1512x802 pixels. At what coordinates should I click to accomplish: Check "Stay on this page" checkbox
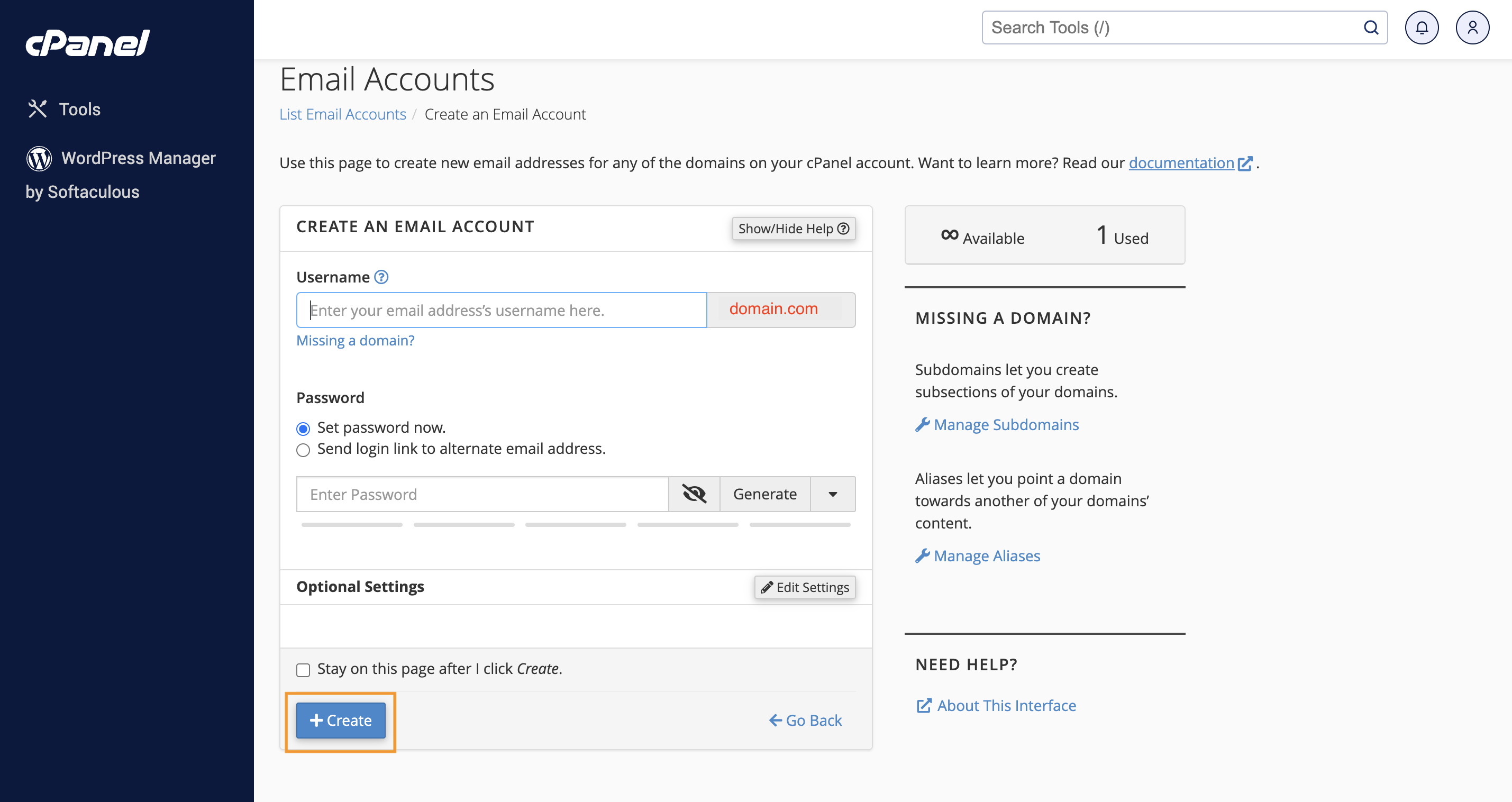(303, 670)
